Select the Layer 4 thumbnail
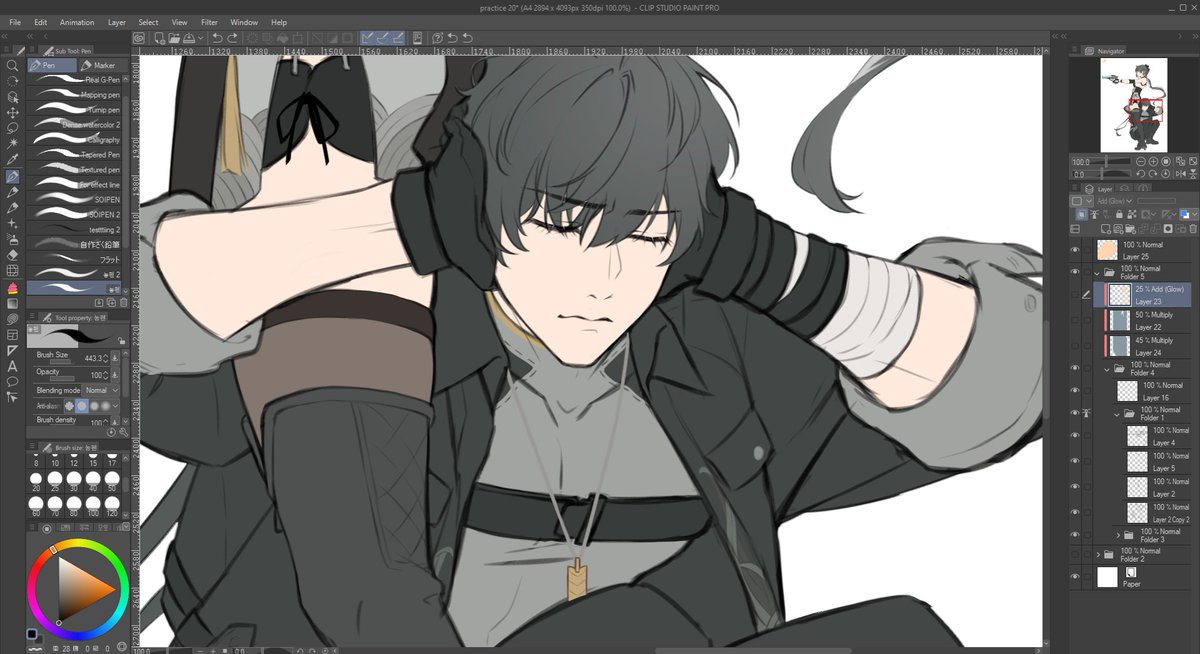This screenshot has width=1200, height=654. tap(1137, 436)
